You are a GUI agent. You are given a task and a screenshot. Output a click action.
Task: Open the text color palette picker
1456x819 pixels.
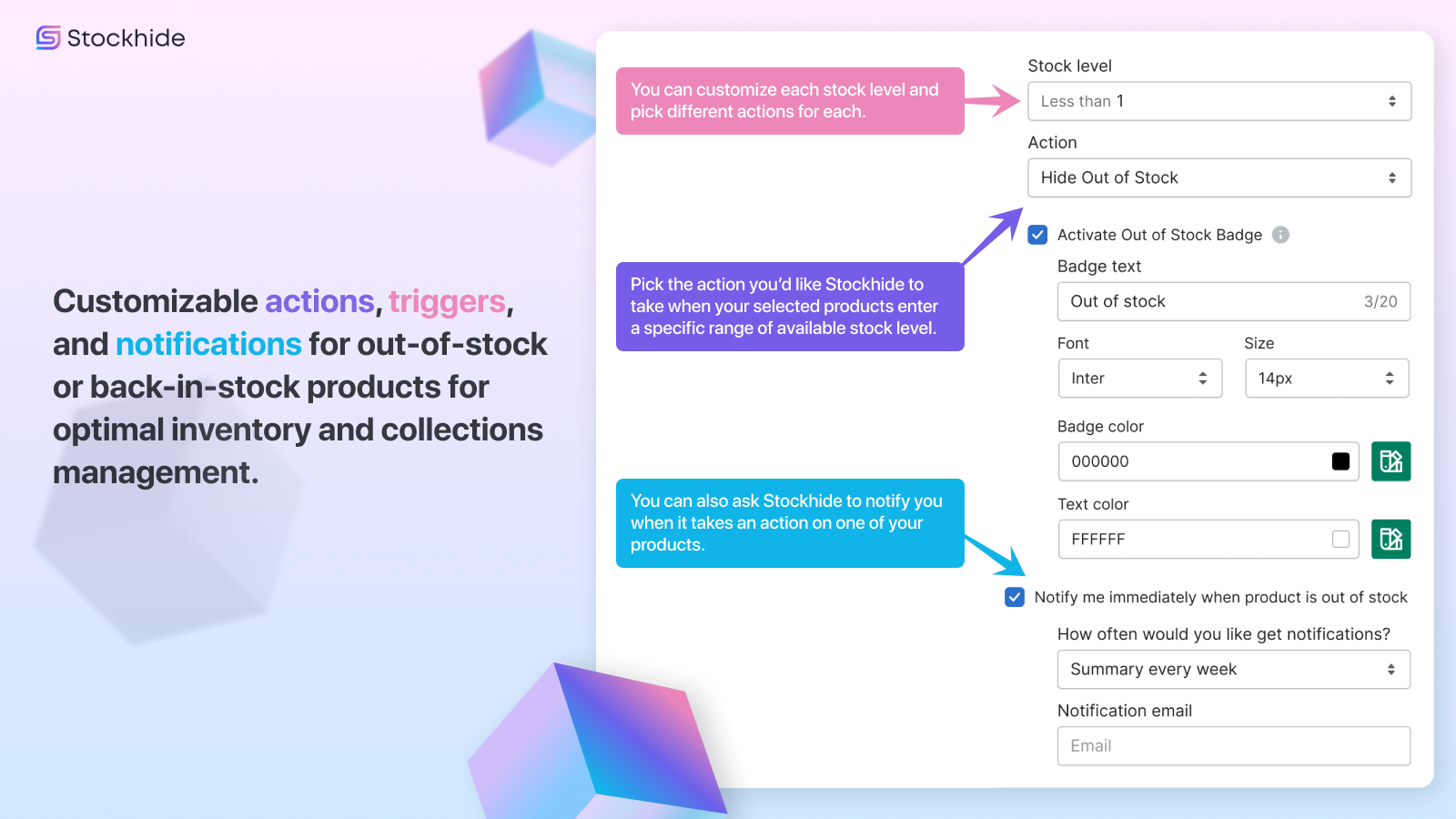1390,539
